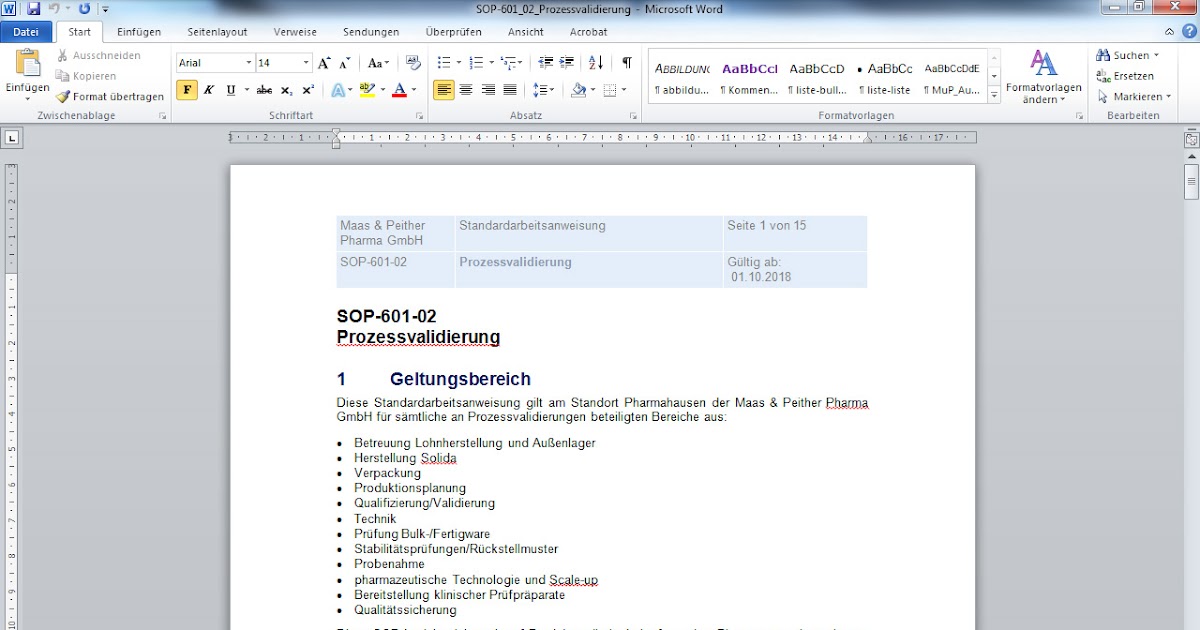Open text effects icon
Viewport: 1200px width, 630px height.
pyautogui.click(x=337, y=90)
